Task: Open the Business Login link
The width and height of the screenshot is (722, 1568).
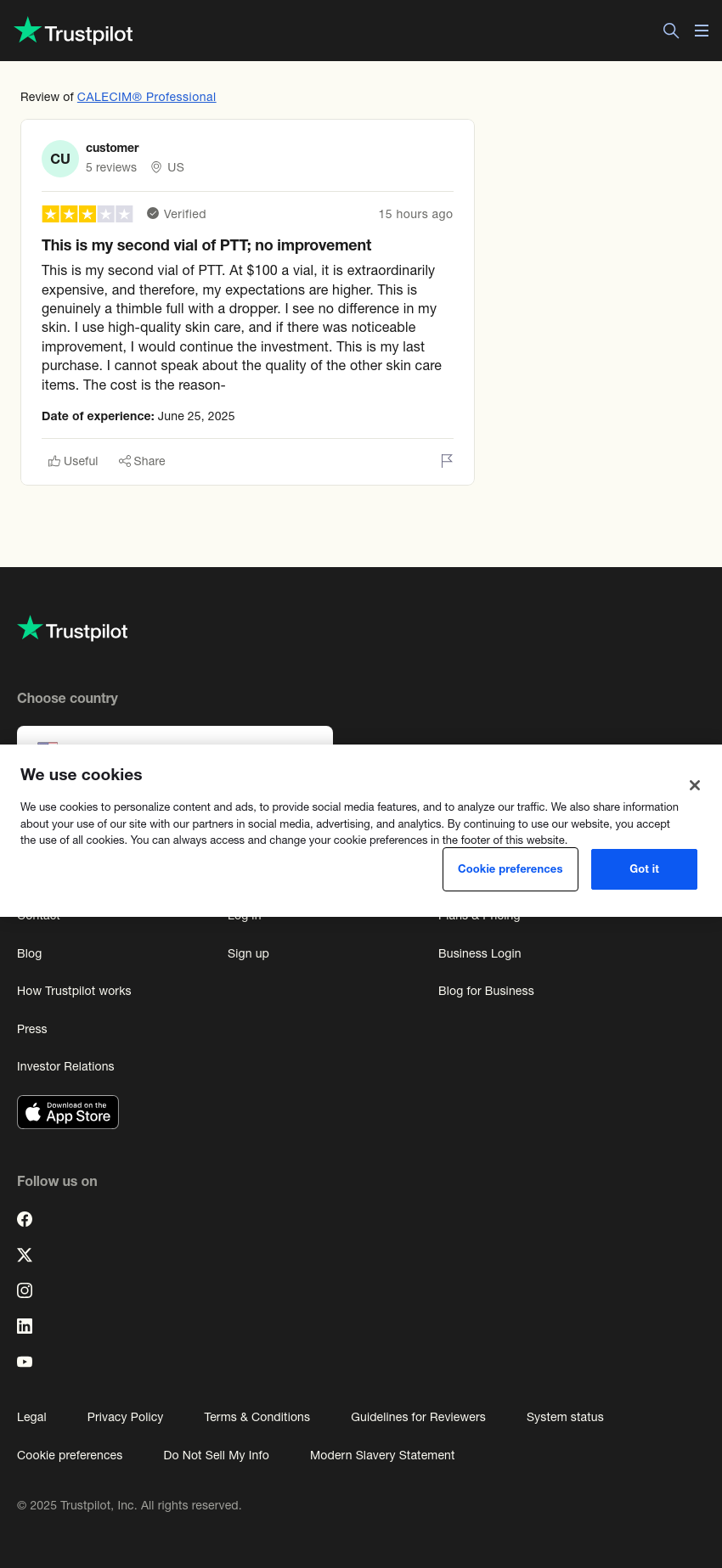Action: pyautogui.click(x=480, y=953)
